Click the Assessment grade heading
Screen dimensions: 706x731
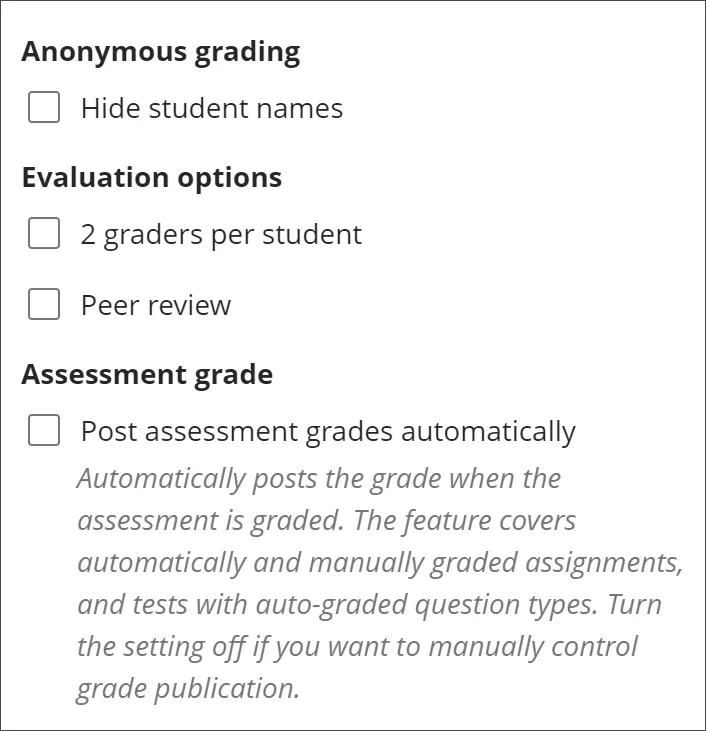[147, 374]
